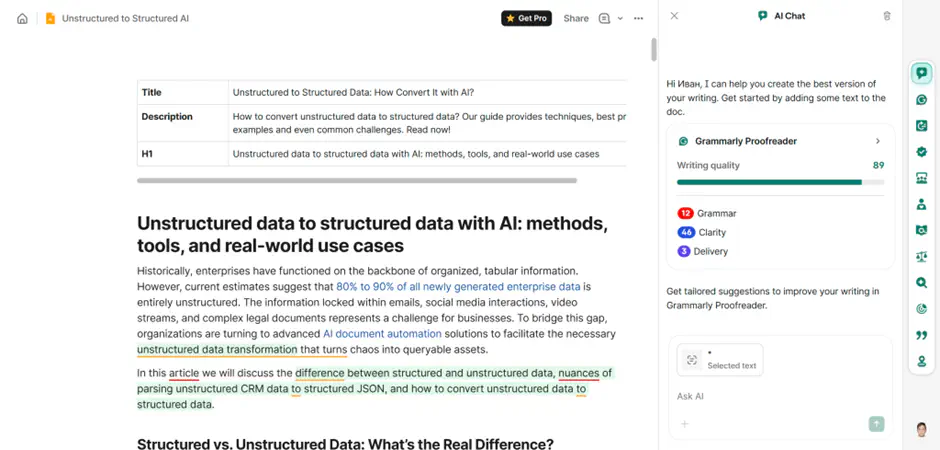The height and width of the screenshot is (450, 940).
Task: Open the Share menu
Action: coord(576,18)
